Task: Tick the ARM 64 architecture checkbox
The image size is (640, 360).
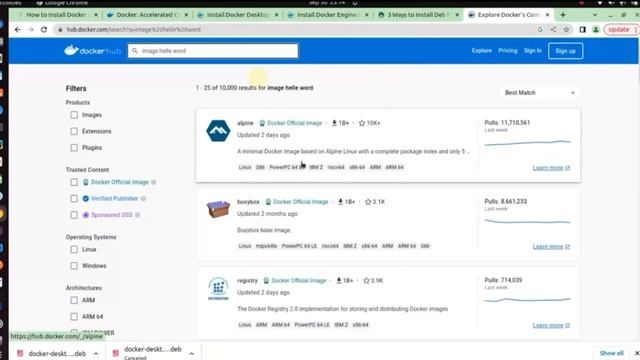Action: pyautogui.click(x=74, y=317)
